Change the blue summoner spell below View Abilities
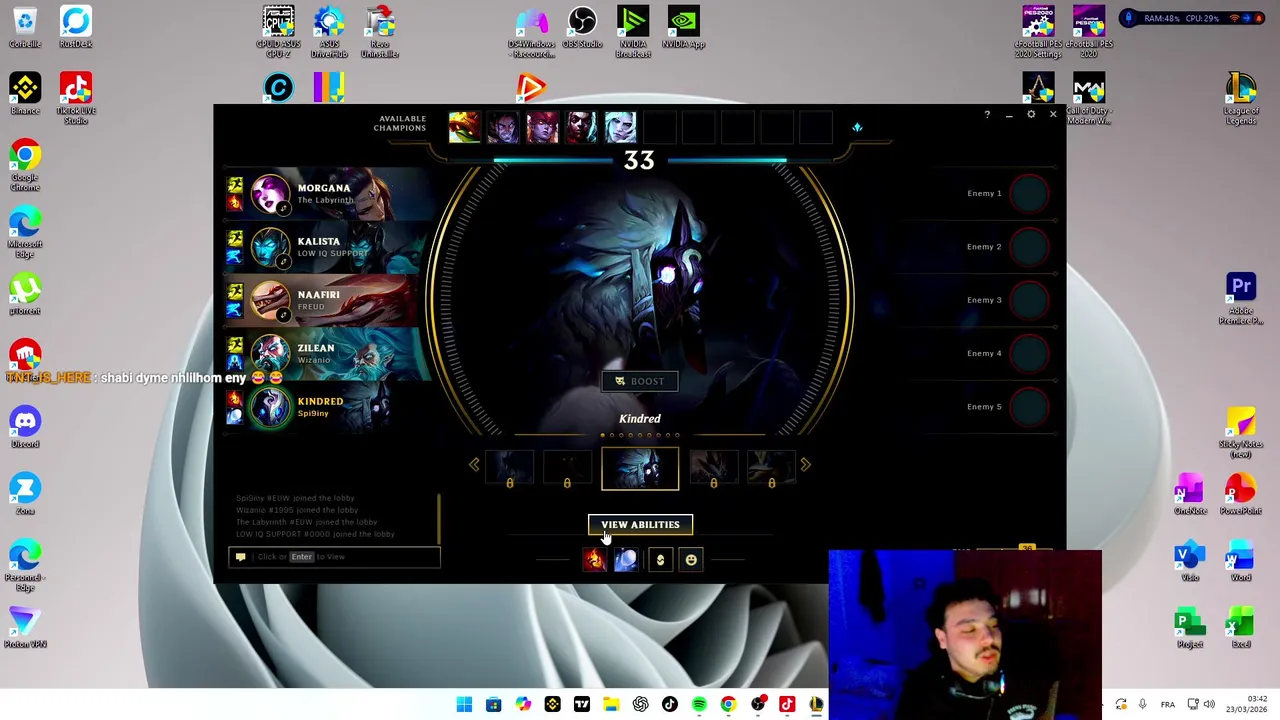The height and width of the screenshot is (720, 1280). click(x=625, y=560)
